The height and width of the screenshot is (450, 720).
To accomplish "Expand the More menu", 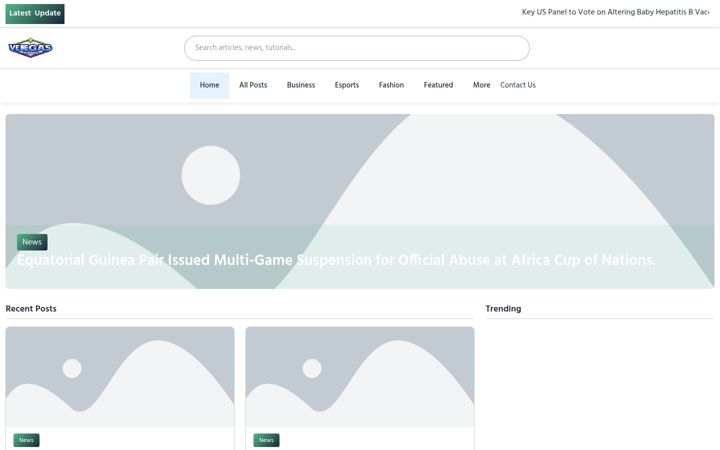I will pyautogui.click(x=481, y=85).
